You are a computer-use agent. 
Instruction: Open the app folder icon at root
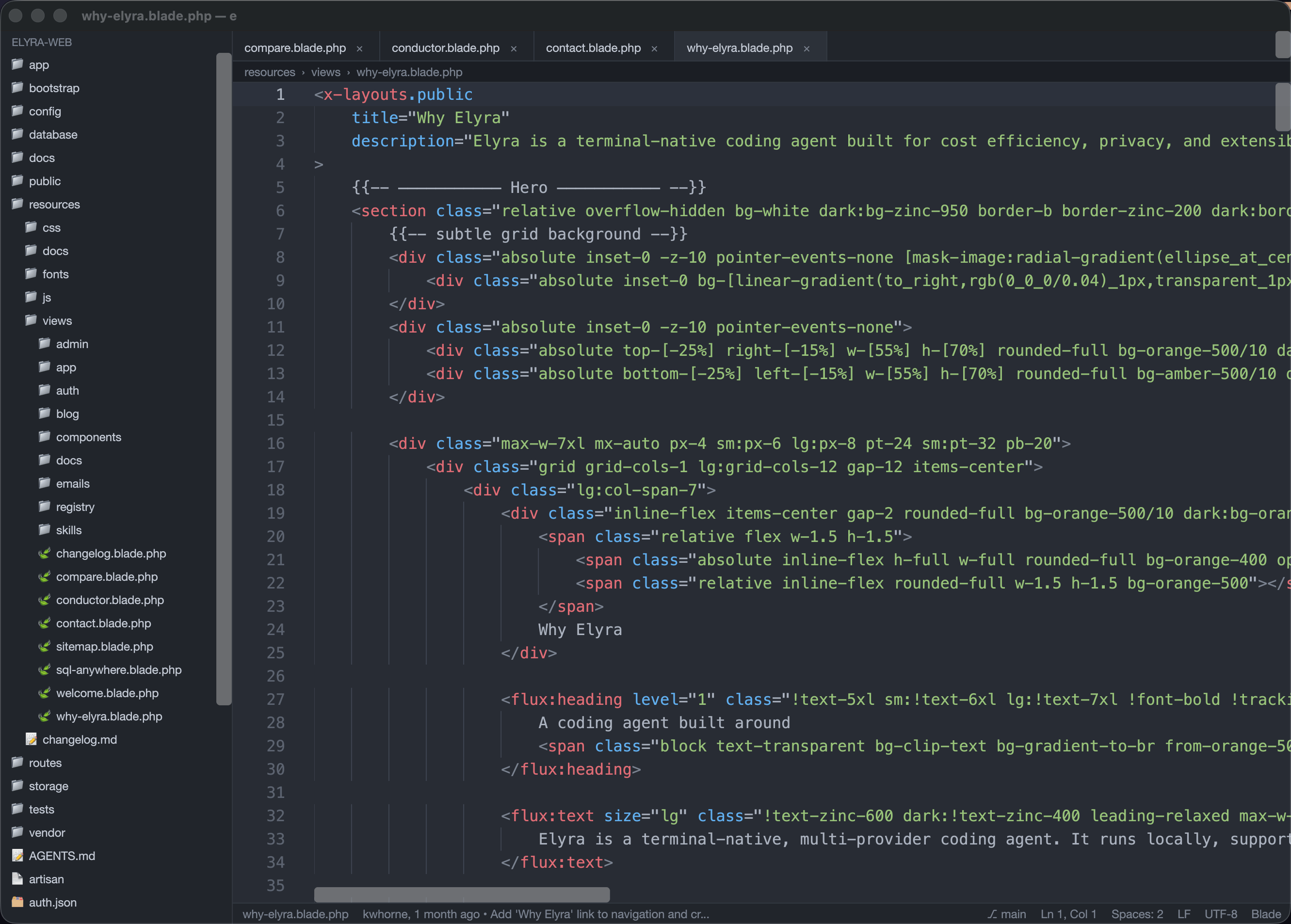[17, 64]
